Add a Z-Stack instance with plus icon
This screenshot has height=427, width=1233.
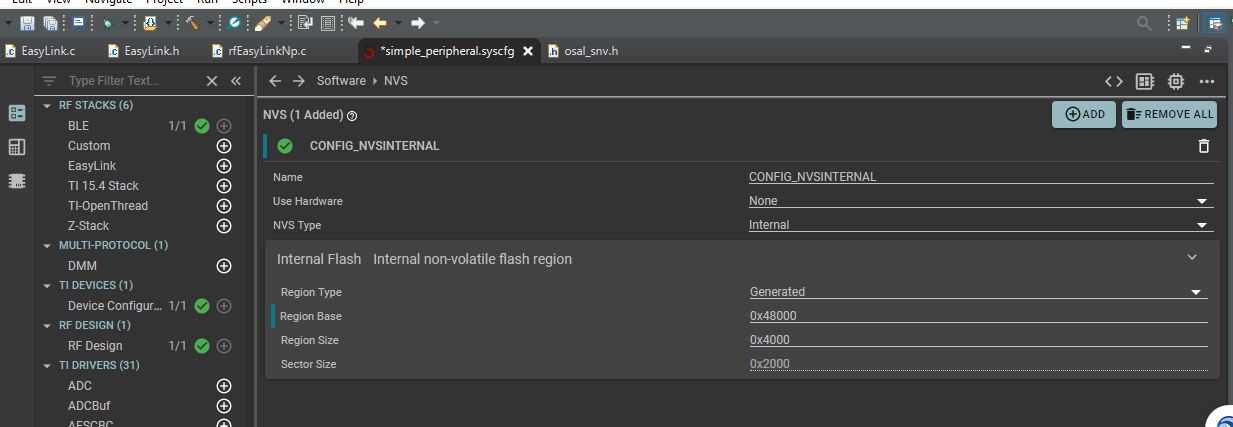tap(224, 226)
